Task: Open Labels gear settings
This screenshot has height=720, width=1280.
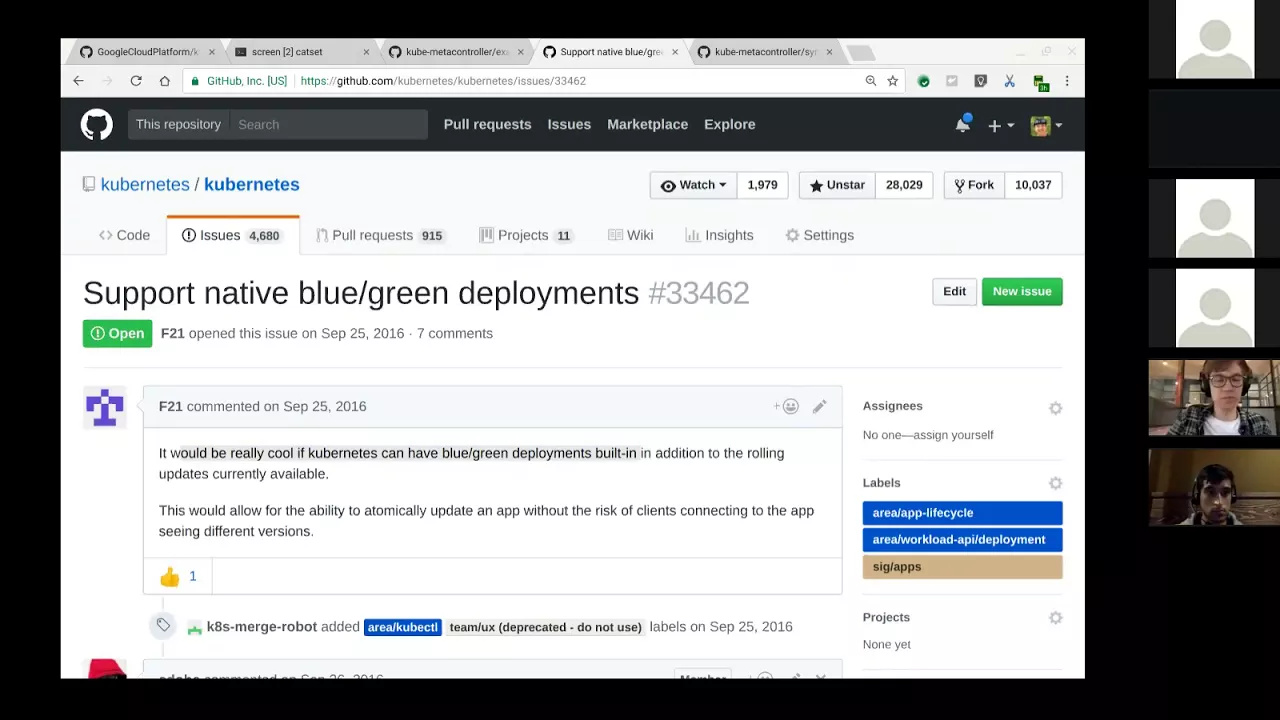Action: 1055,483
